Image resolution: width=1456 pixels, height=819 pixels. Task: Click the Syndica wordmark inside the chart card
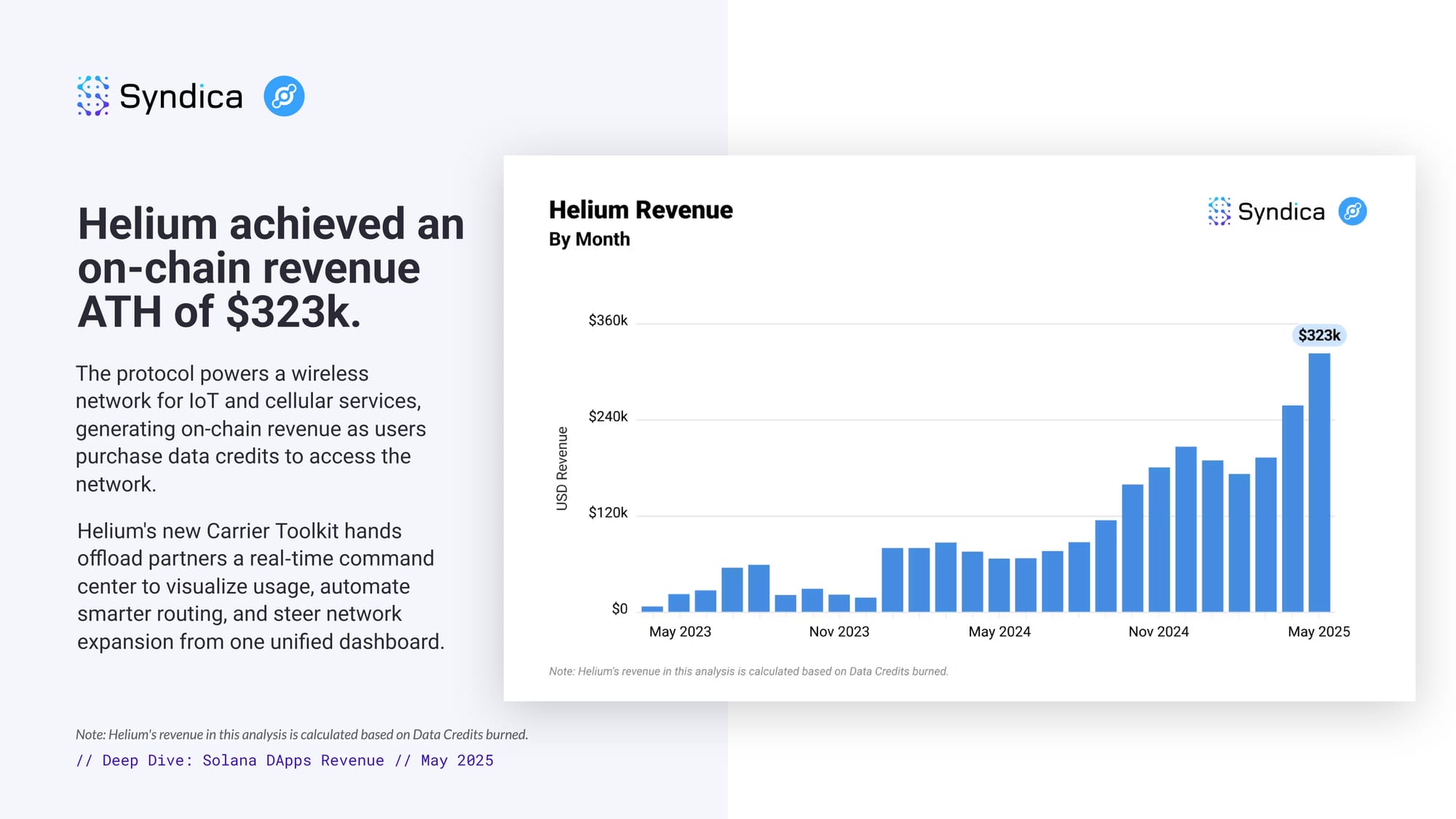coord(1281,212)
